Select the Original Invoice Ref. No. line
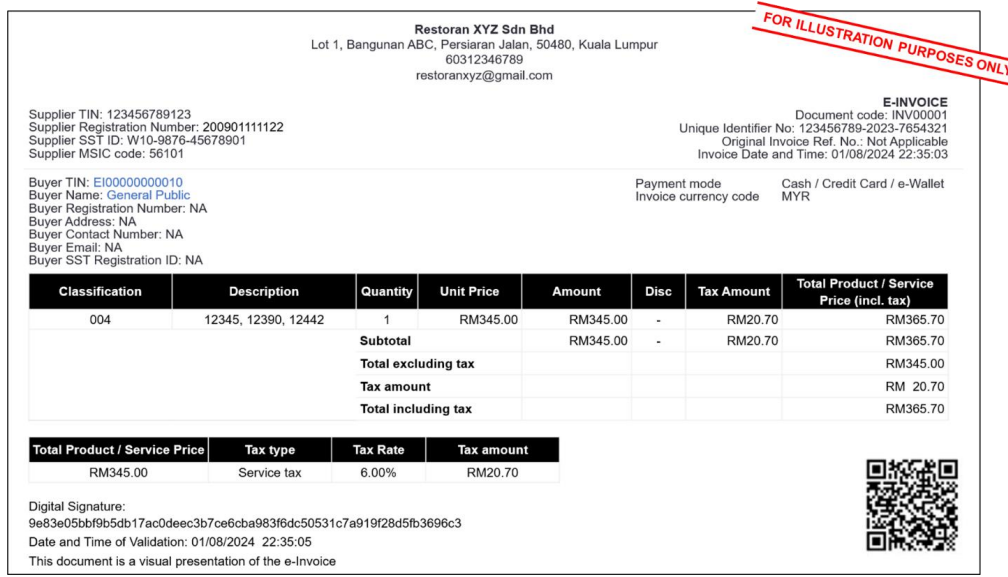 pos(834,141)
